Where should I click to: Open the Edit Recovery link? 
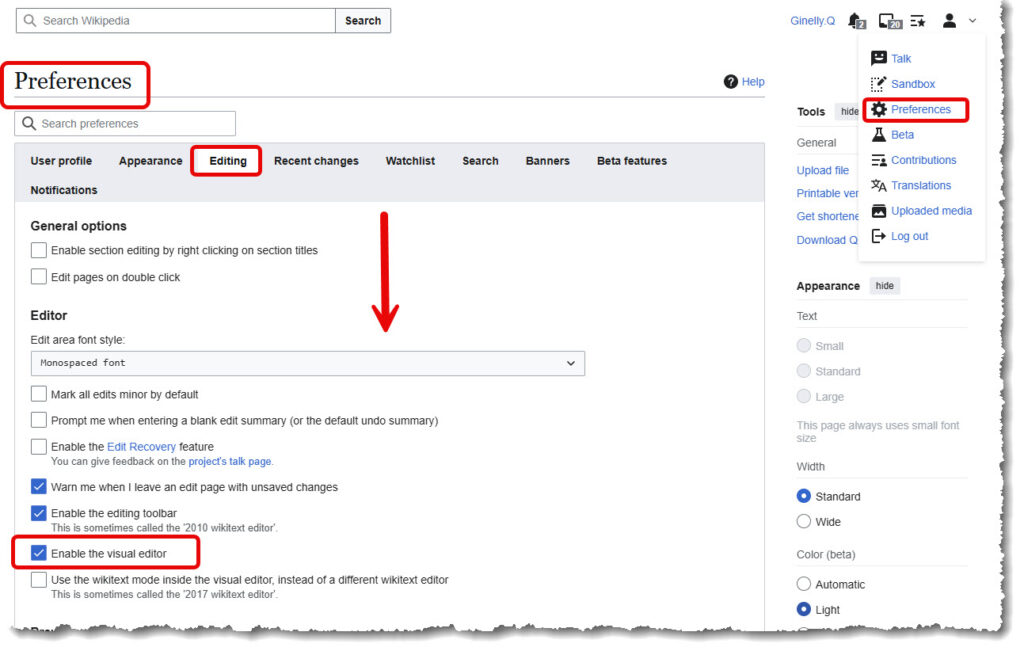(x=141, y=447)
